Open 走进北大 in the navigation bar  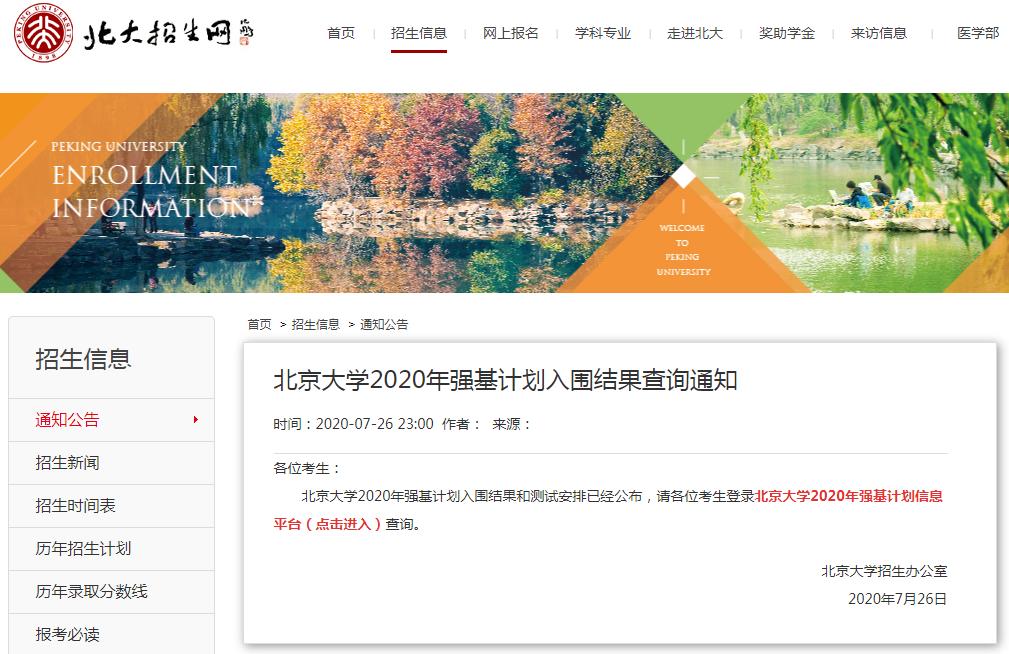pyautogui.click(x=694, y=33)
